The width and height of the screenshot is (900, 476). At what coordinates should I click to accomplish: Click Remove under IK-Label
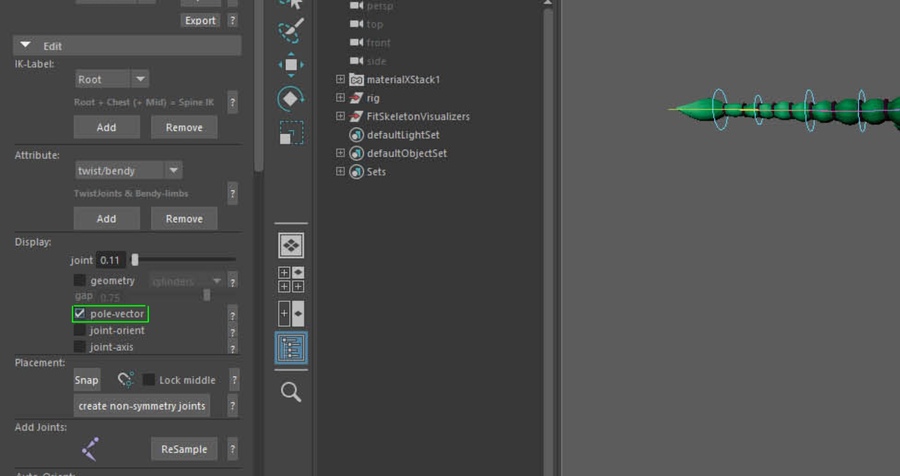coord(184,127)
